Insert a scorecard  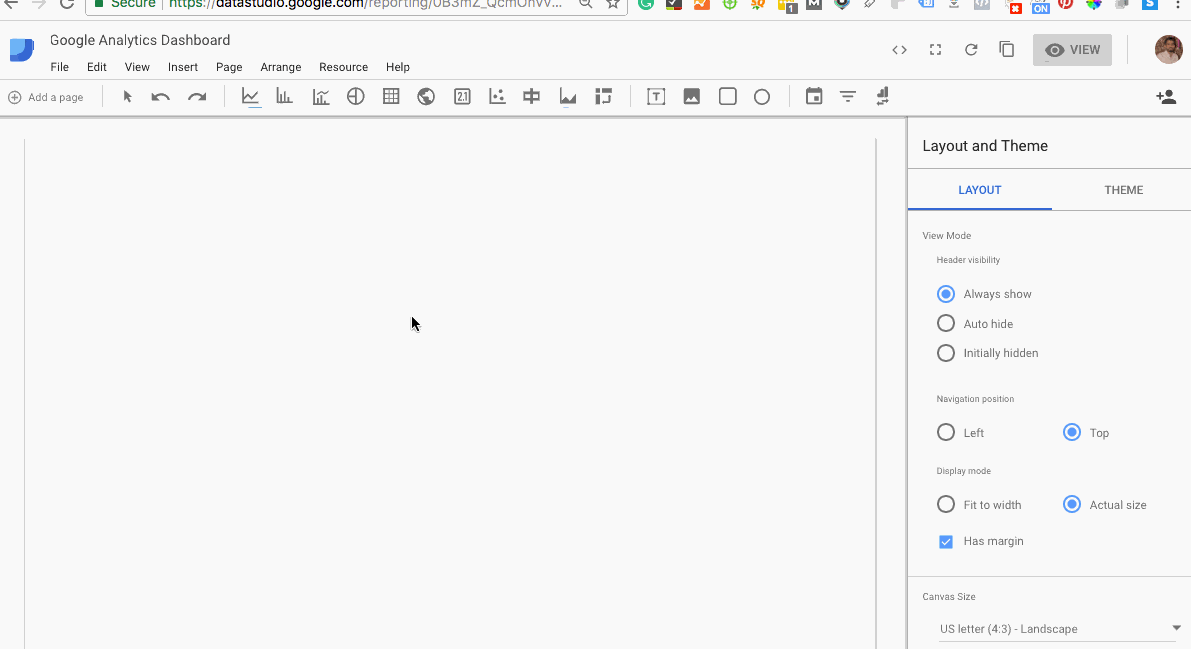tap(461, 96)
